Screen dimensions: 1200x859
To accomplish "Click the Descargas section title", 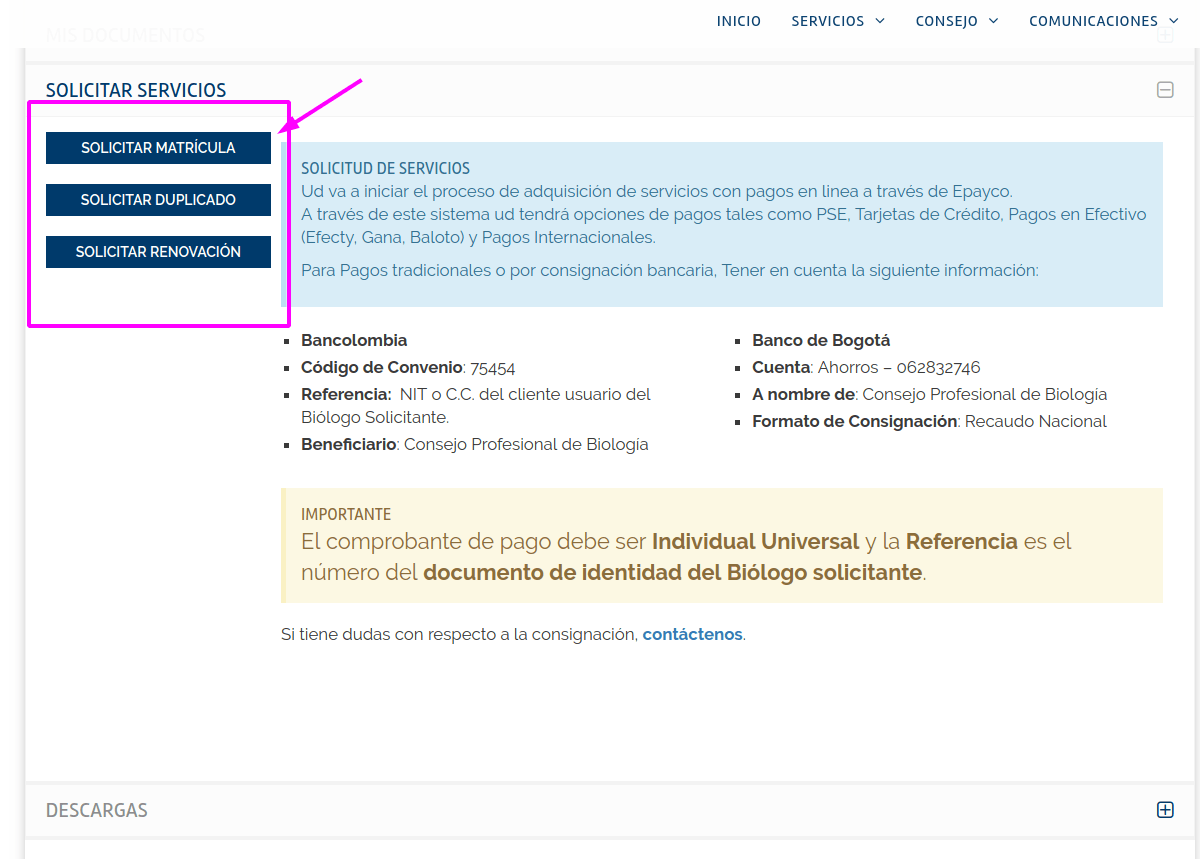I will click(x=97, y=810).
